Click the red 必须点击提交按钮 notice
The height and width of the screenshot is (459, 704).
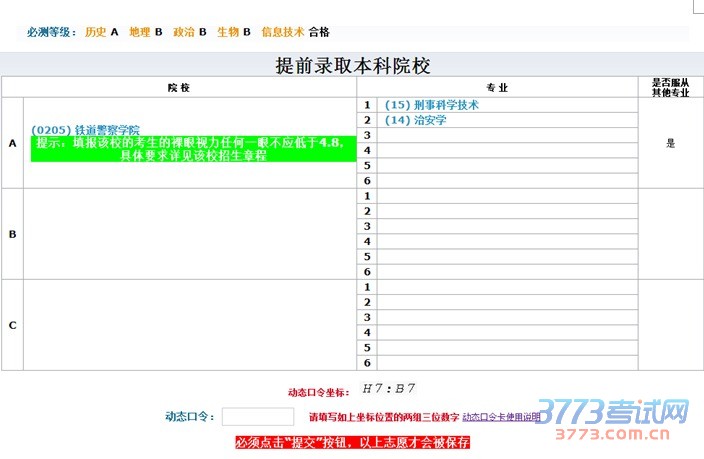point(352,442)
